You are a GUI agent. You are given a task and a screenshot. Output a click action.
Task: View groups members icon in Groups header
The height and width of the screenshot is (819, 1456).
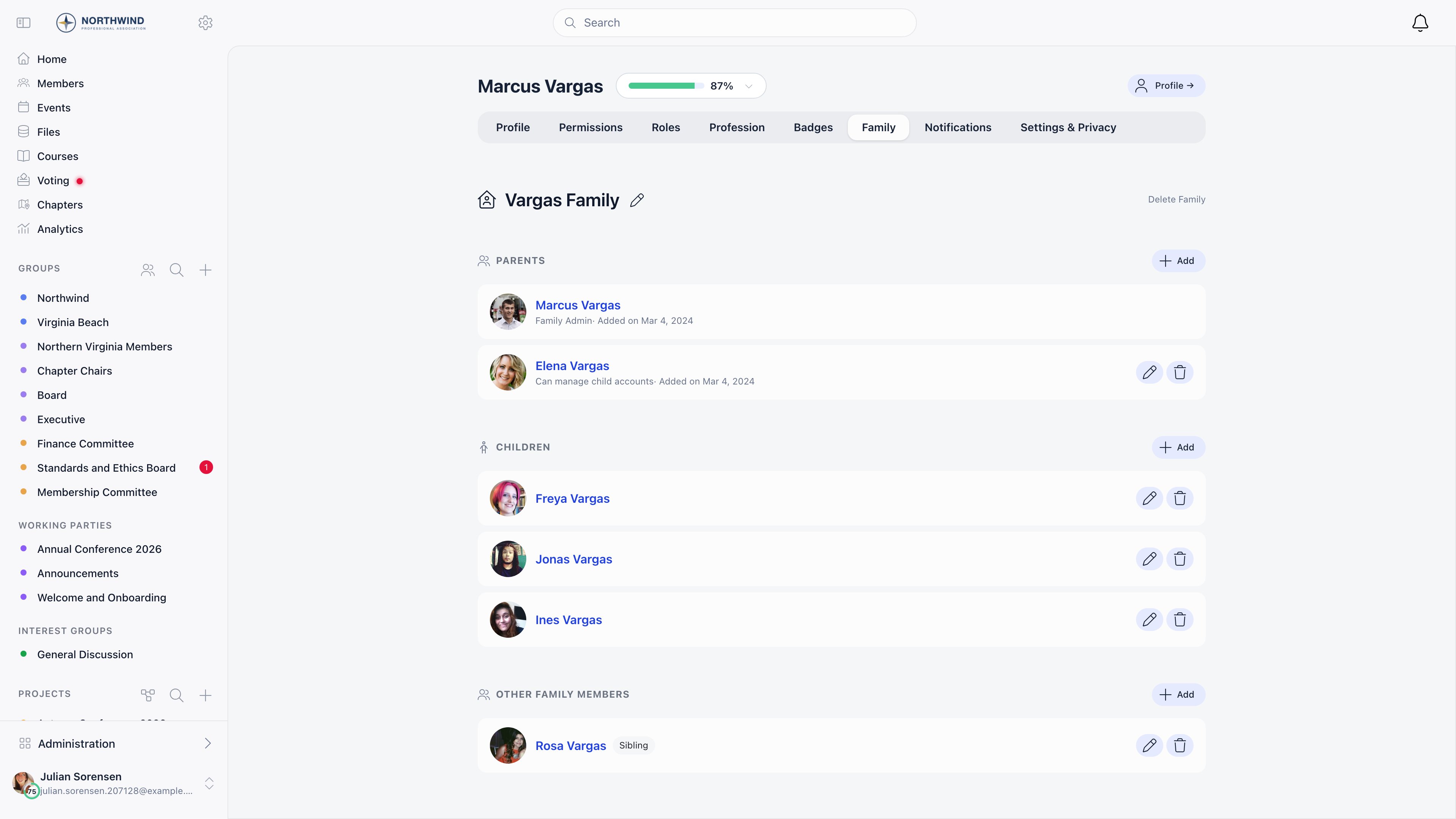click(147, 270)
